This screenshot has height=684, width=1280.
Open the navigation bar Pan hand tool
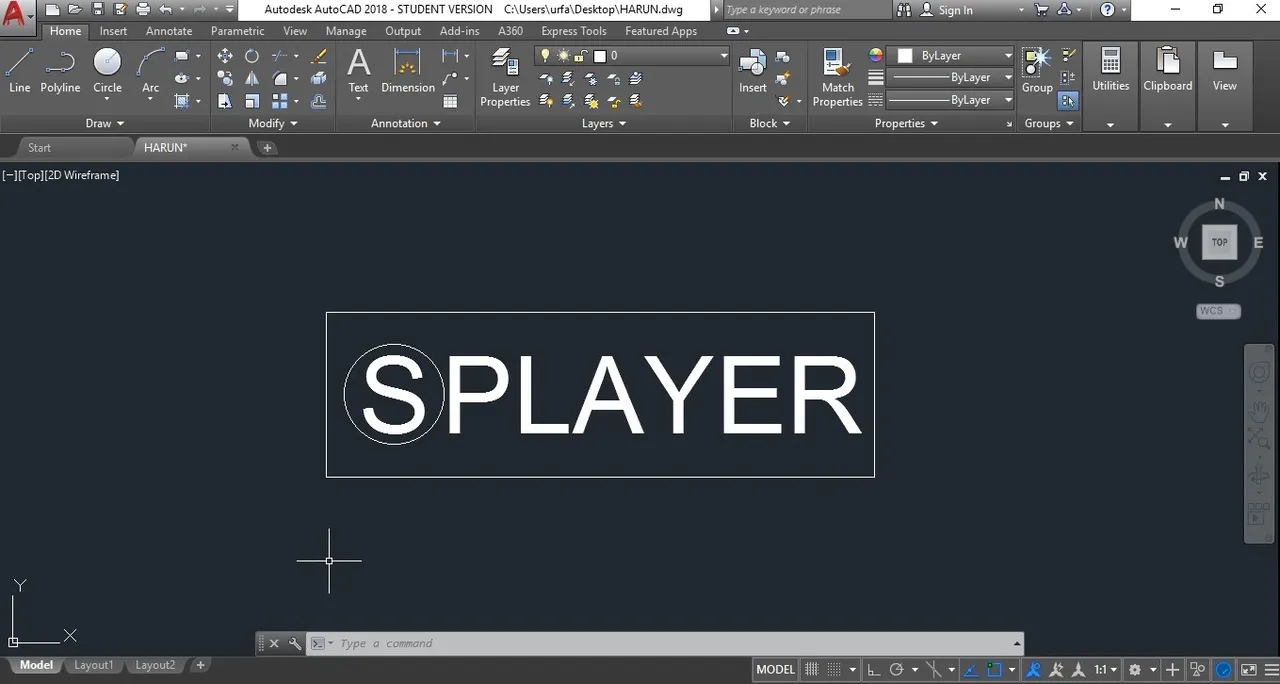click(1259, 411)
